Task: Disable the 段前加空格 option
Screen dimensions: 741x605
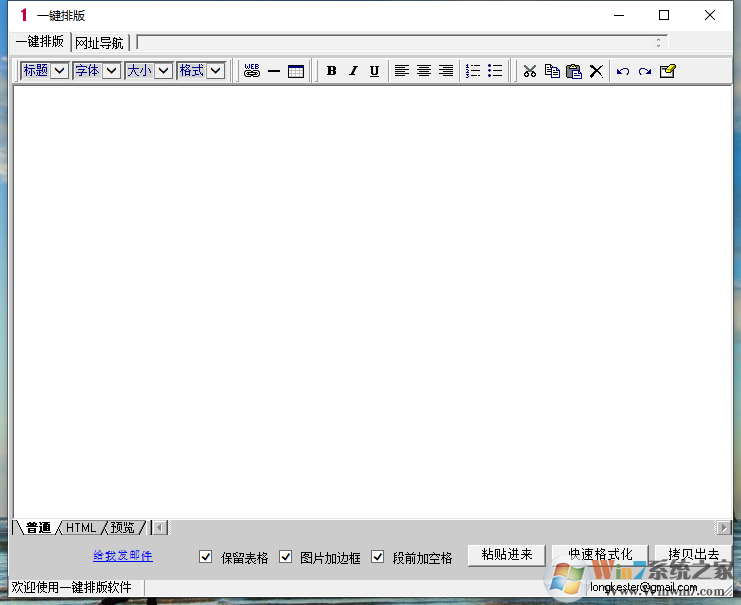Action: 378,557
